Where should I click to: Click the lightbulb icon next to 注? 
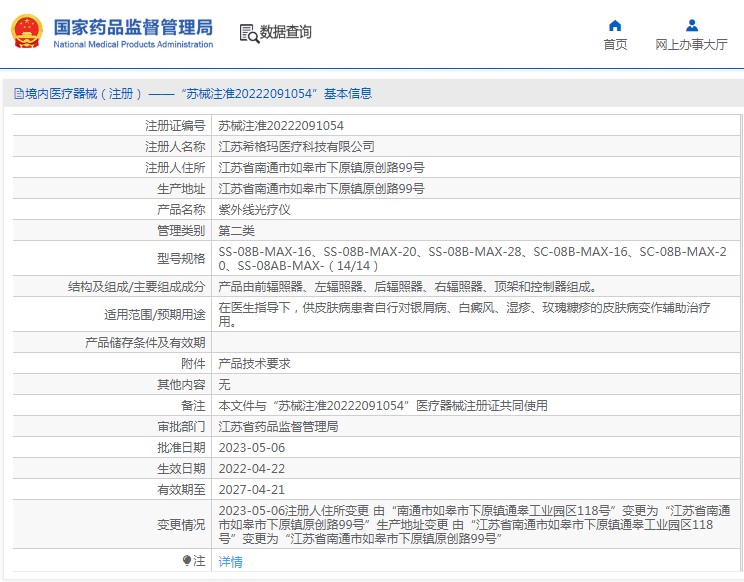tap(187, 560)
